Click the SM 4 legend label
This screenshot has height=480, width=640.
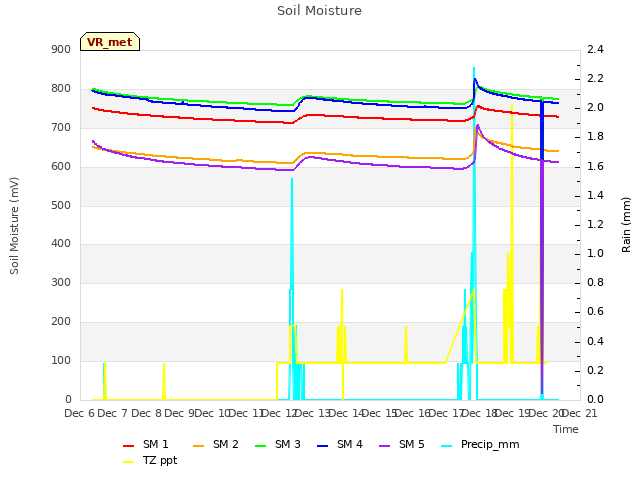point(350,444)
